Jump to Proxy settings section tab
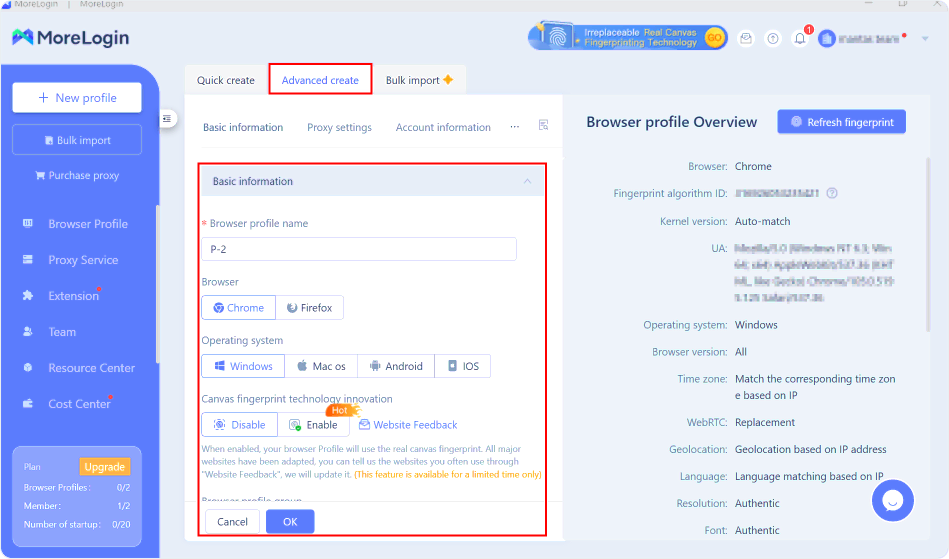 click(339, 127)
